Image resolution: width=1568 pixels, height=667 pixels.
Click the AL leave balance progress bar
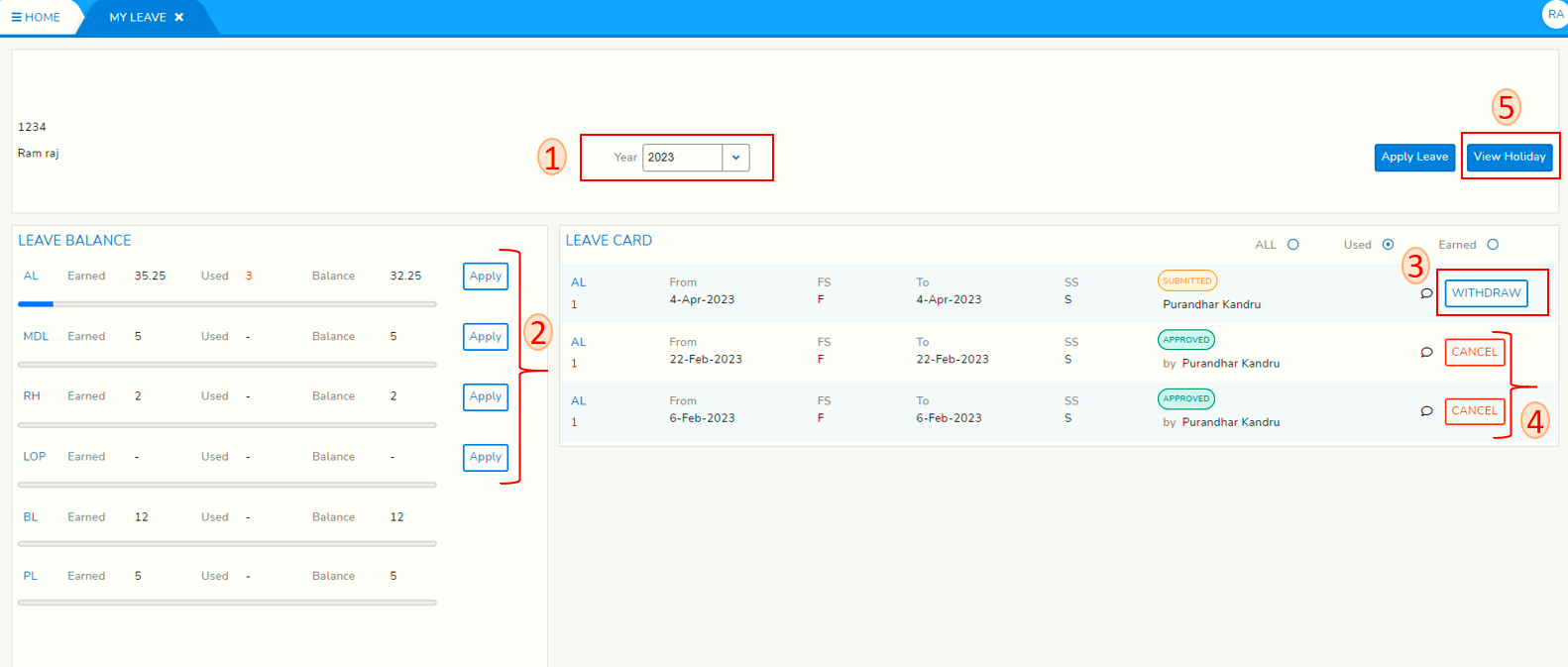click(x=227, y=304)
